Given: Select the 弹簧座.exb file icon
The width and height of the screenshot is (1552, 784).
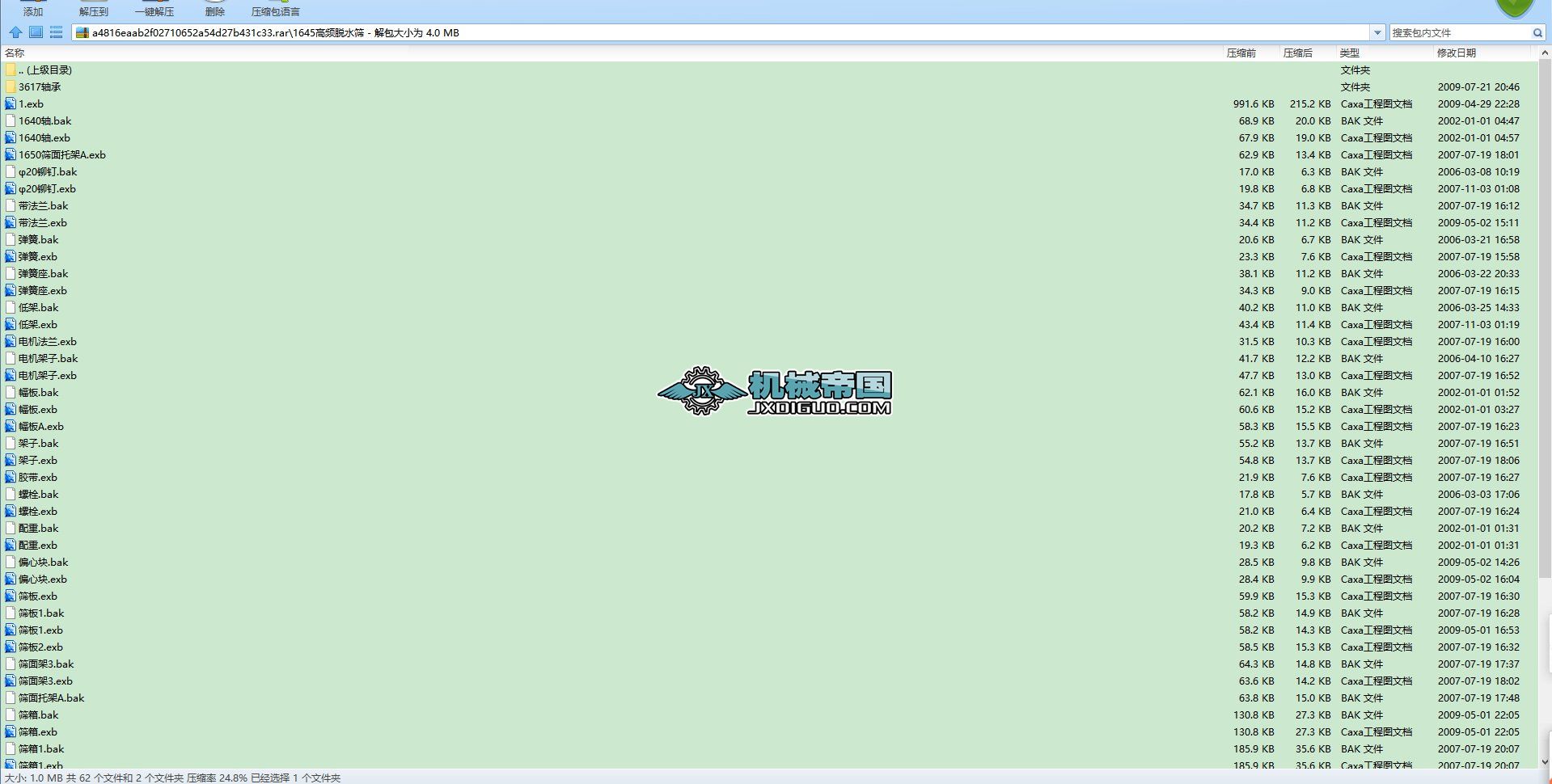Looking at the screenshot, I should (11, 290).
